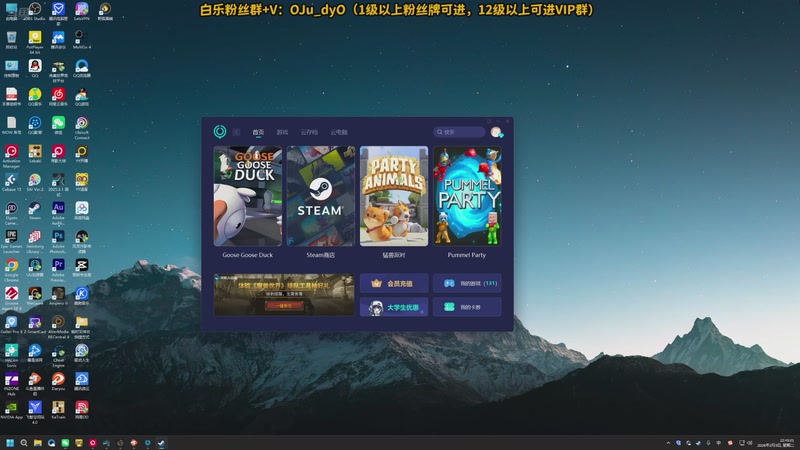Click the 大学生优惠 button
800x450 pixels.
394,307
